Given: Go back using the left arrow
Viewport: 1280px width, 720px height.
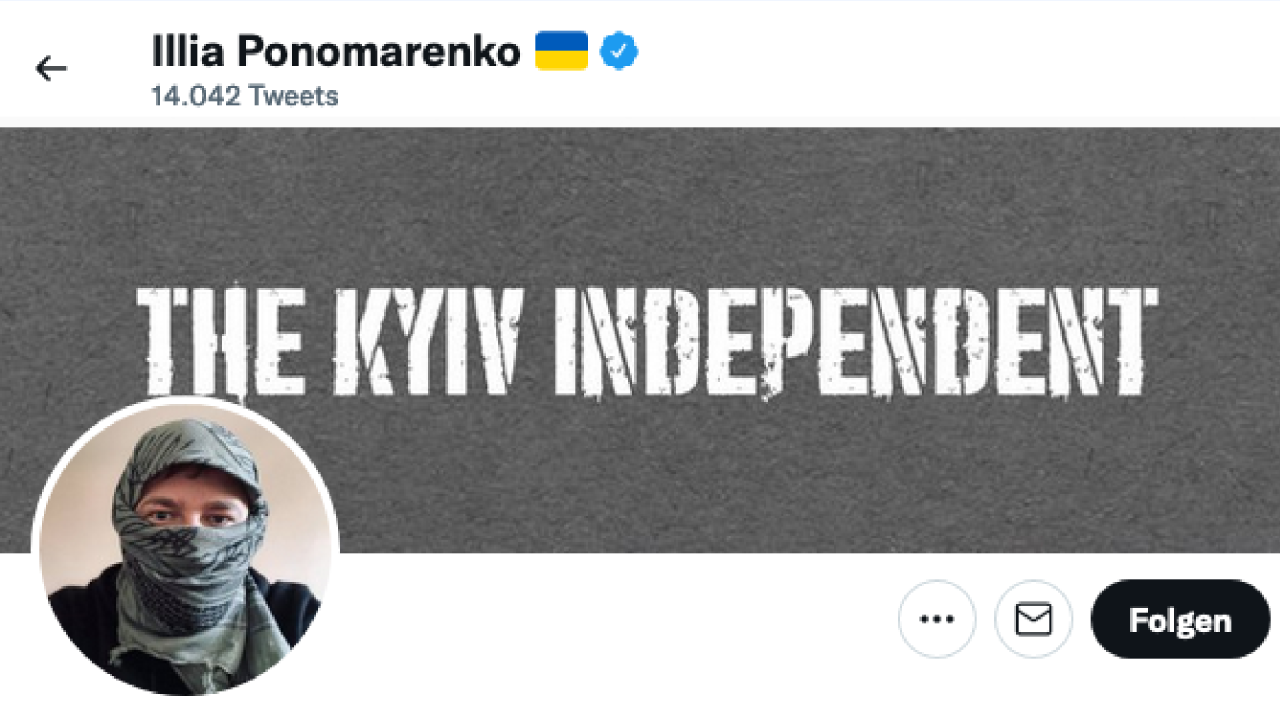Looking at the screenshot, I should (x=51, y=68).
